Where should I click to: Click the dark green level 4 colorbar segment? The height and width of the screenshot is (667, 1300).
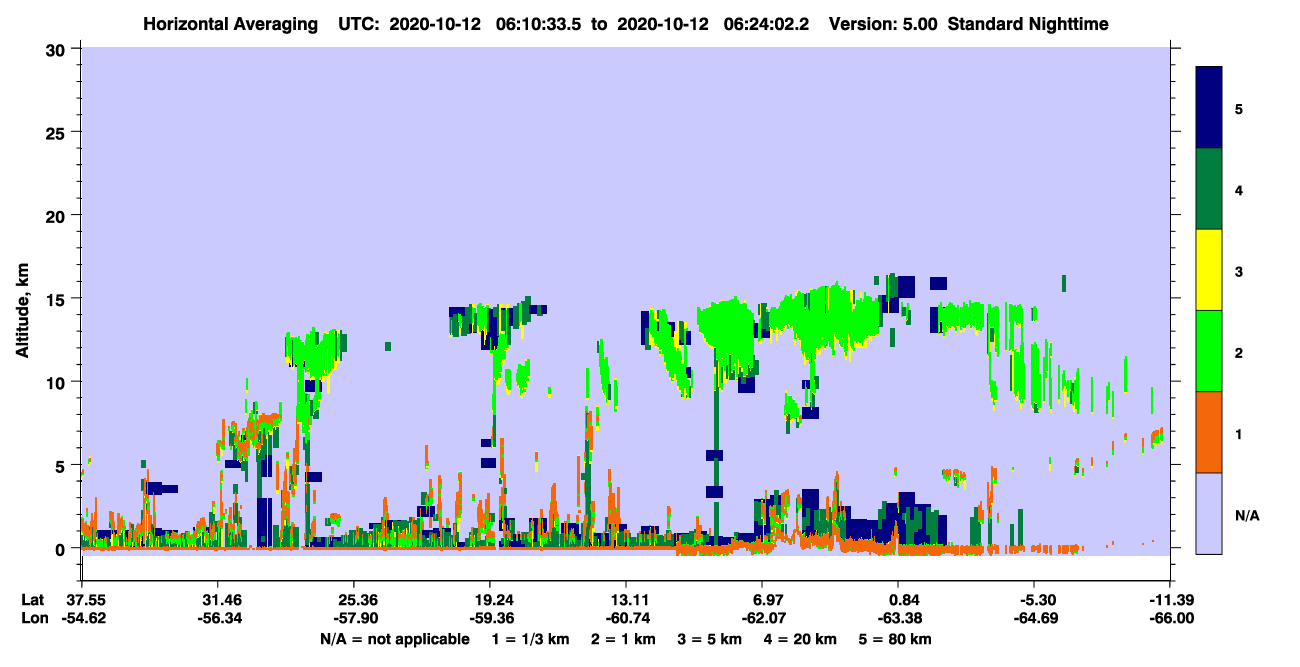point(1209,189)
